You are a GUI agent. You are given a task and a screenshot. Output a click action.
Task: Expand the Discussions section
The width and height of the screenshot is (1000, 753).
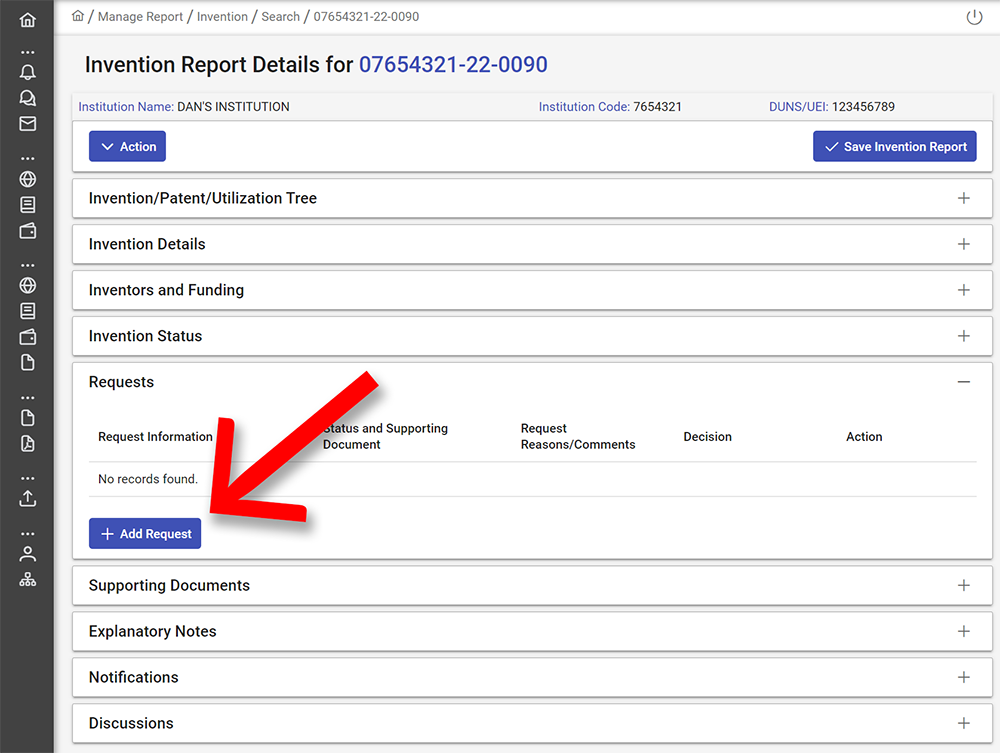[963, 723]
